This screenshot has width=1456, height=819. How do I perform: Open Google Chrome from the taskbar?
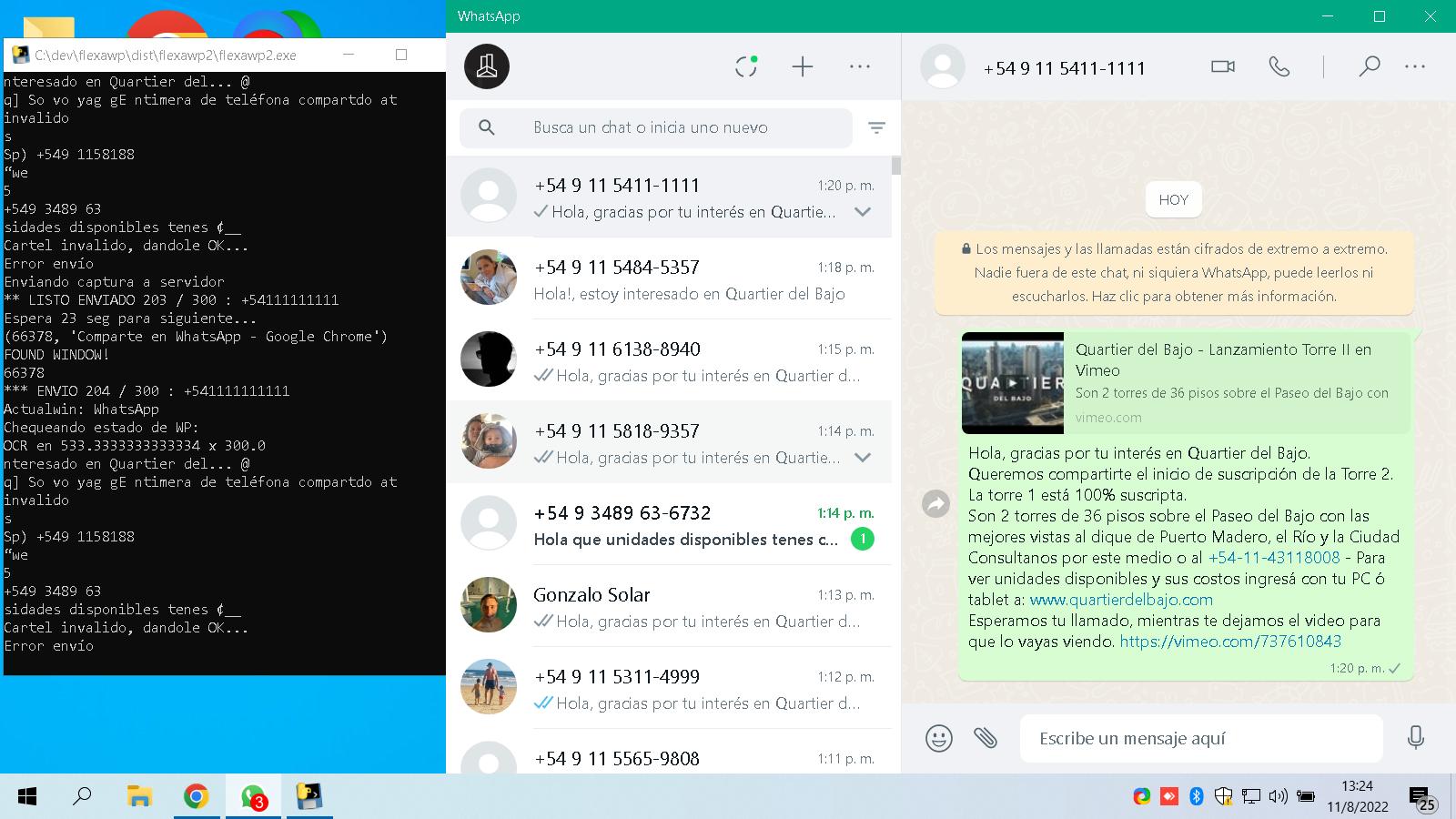(196, 796)
